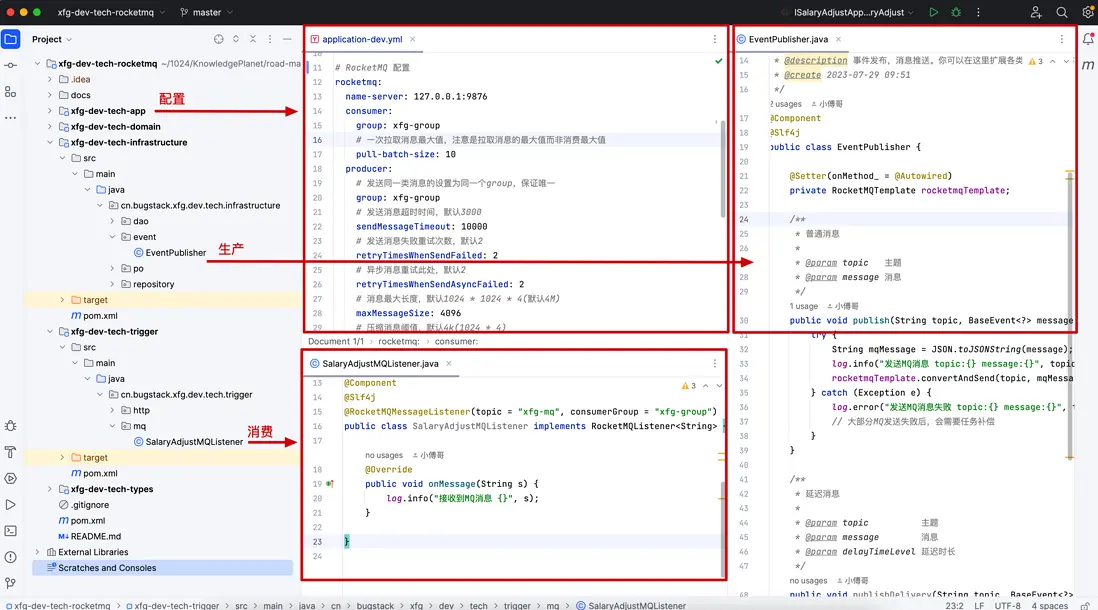Close the EventPublisher.java tab

click(839, 39)
